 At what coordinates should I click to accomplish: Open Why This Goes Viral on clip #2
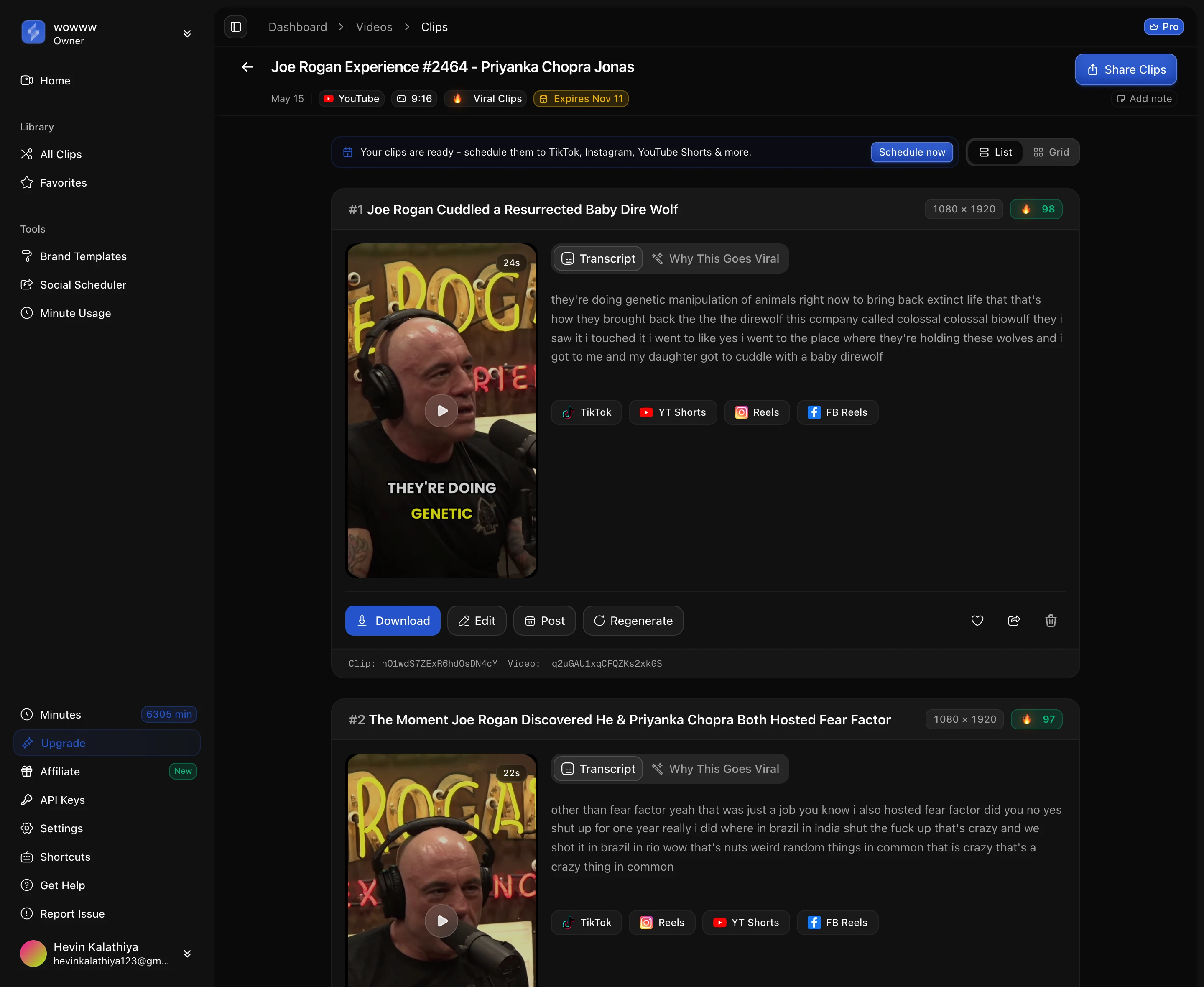[715, 768]
